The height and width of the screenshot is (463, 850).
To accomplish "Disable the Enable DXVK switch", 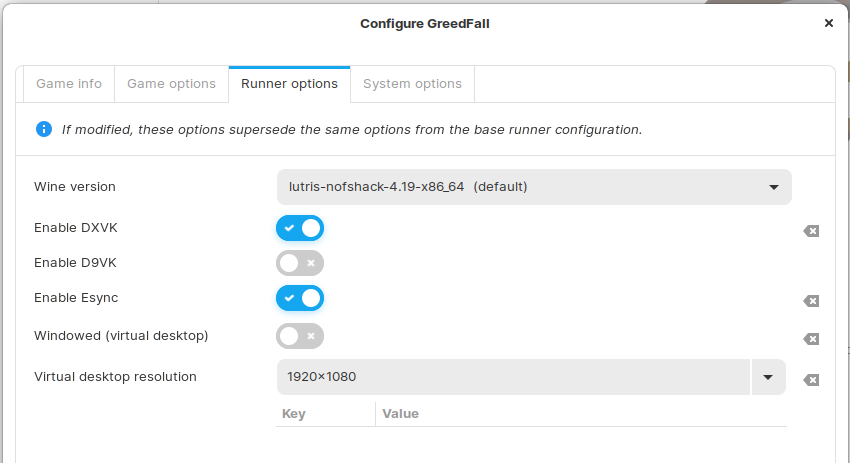I will (x=300, y=228).
